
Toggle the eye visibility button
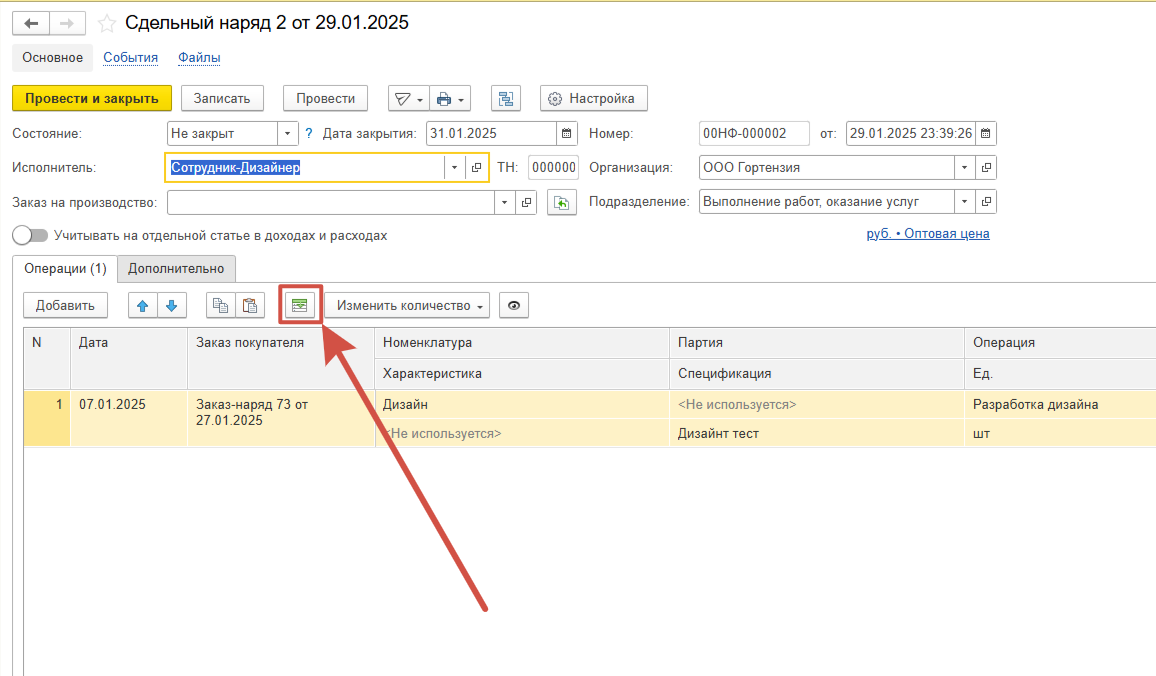[x=514, y=306]
